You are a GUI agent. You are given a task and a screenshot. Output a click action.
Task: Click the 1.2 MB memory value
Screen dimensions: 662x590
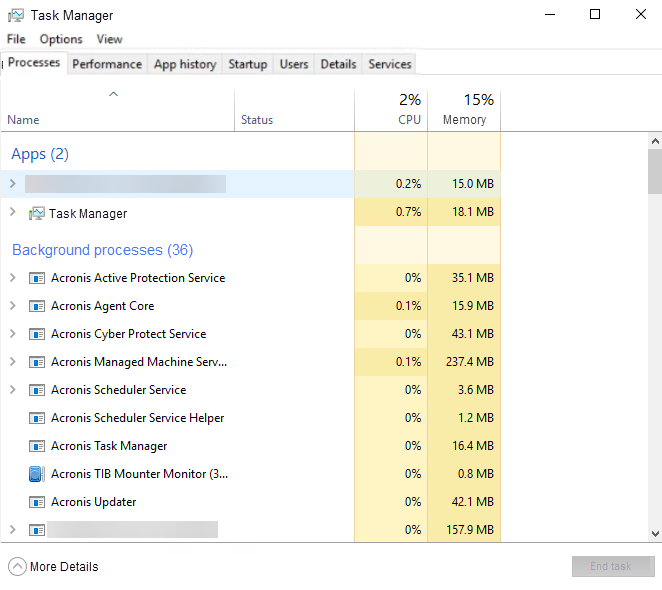(476, 418)
